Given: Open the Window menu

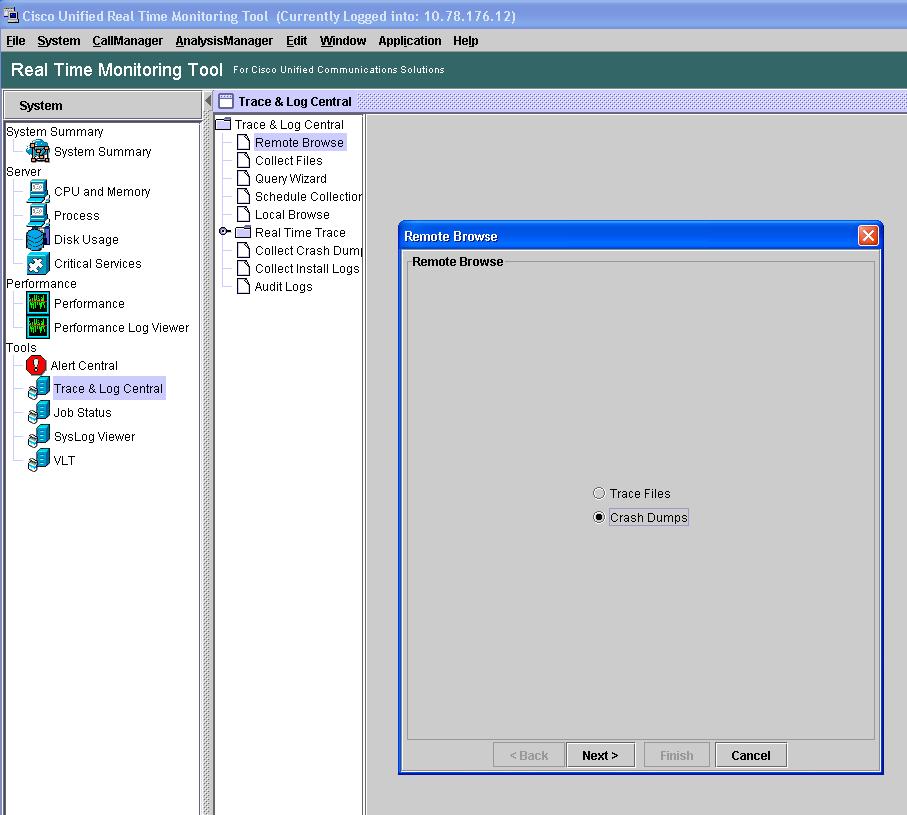Looking at the screenshot, I should (x=342, y=40).
